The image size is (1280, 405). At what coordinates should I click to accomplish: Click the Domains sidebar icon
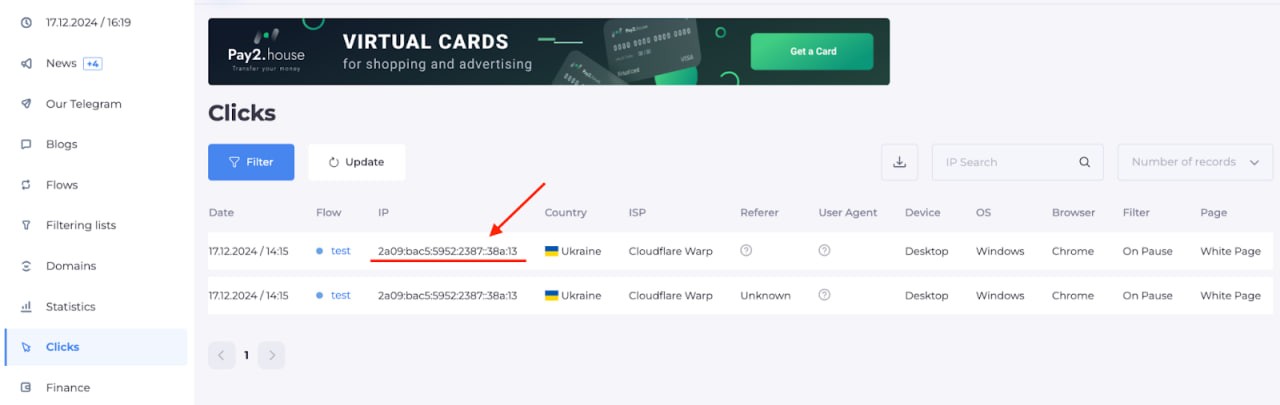[26, 266]
